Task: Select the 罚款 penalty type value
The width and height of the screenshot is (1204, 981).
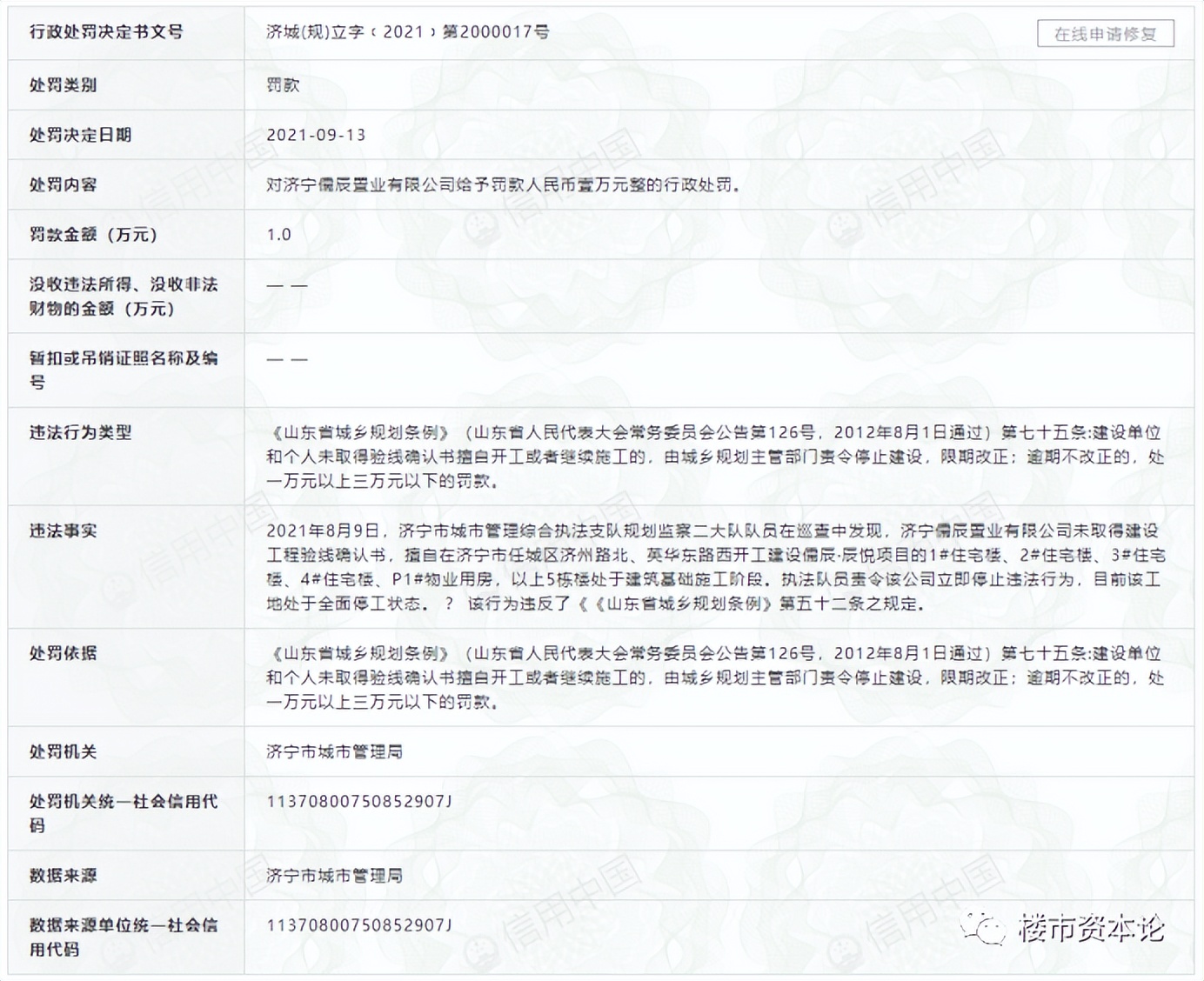Action: 283,85
